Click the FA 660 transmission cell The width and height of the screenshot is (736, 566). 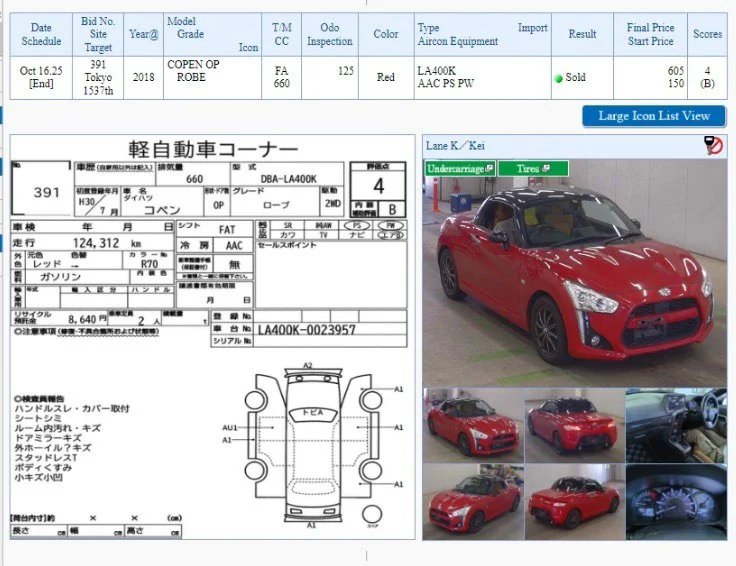point(282,77)
